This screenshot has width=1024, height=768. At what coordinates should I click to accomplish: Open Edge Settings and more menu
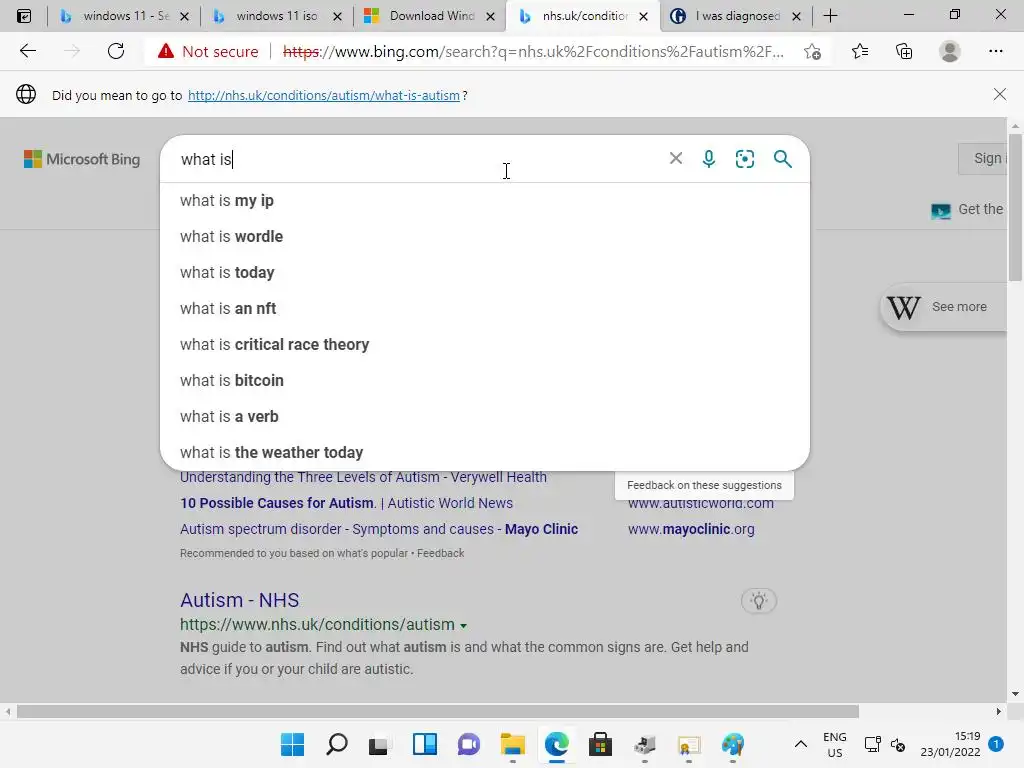pyautogui.click(x=995, y=51)
